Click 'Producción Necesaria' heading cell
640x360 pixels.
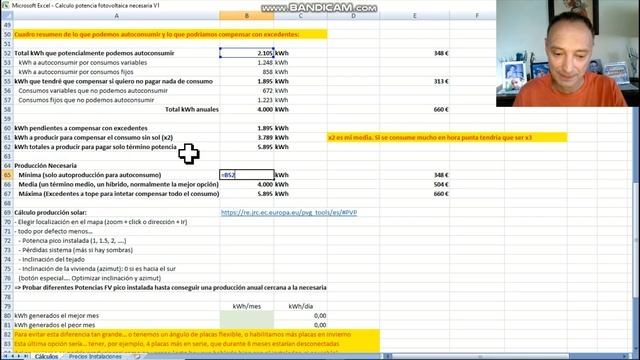click(116, 166)
